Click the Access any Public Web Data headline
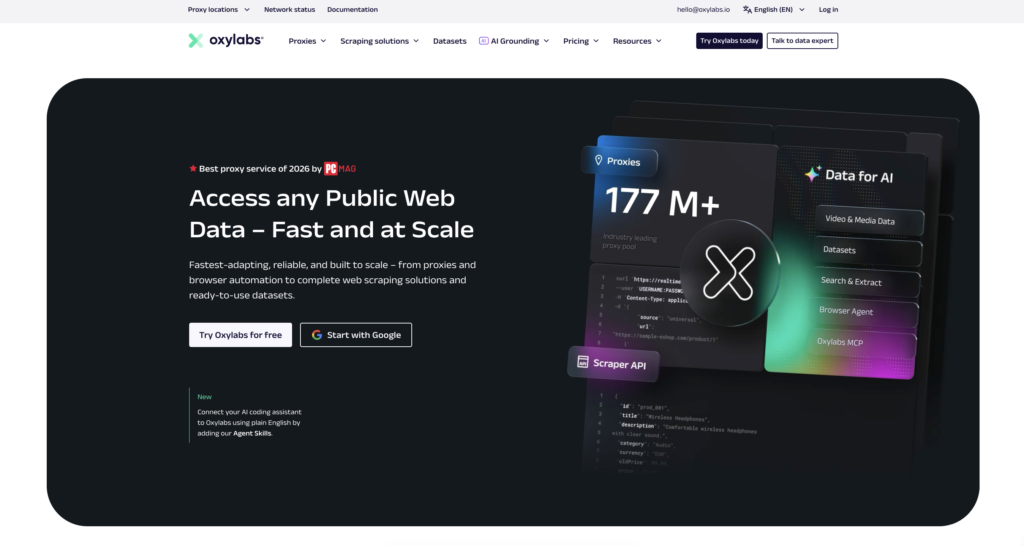The image size is (1024, 546). click(x=331, y=214)
